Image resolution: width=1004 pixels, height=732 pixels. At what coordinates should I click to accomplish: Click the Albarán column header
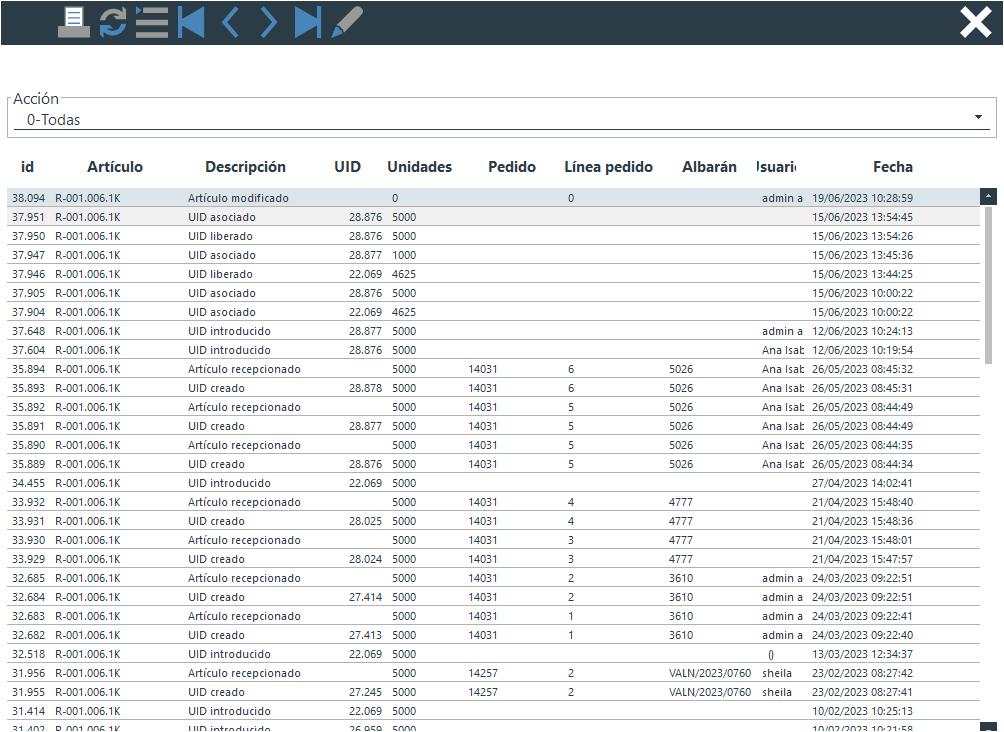coord(709,167)
